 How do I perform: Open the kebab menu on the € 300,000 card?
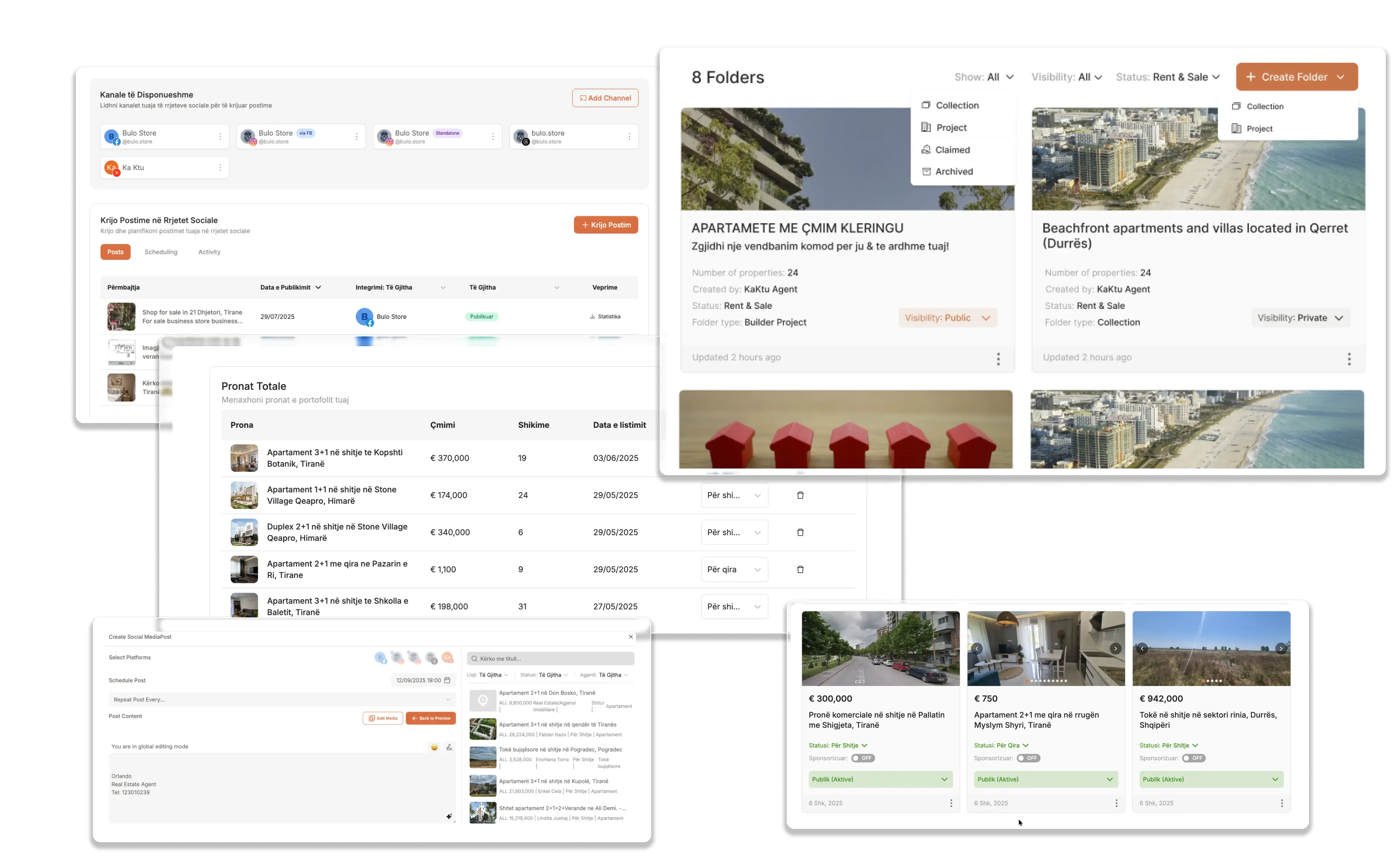coord(951,803)
